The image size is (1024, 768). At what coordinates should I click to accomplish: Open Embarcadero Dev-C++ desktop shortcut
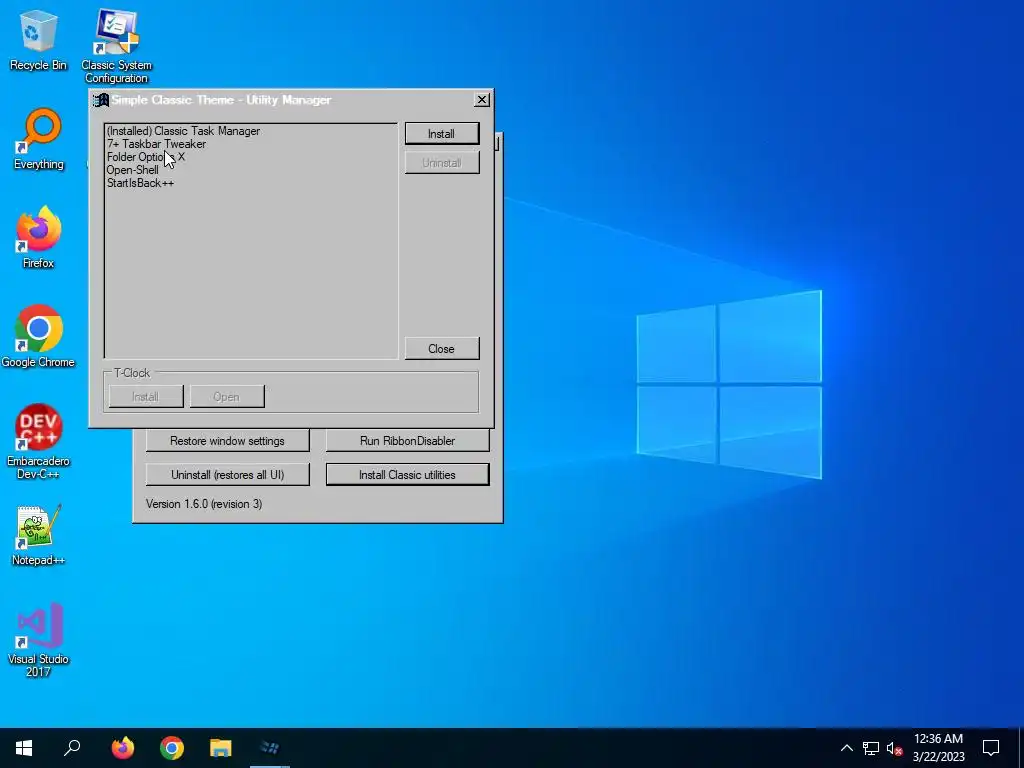click(x=38, y=441)
